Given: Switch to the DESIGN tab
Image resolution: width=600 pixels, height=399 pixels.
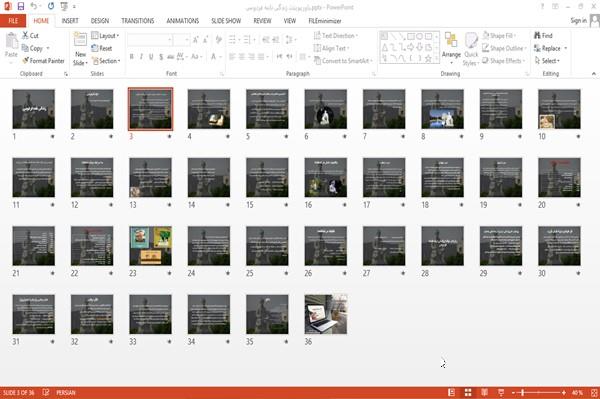Looking at the screenshot, I should (x=100, y=21).
